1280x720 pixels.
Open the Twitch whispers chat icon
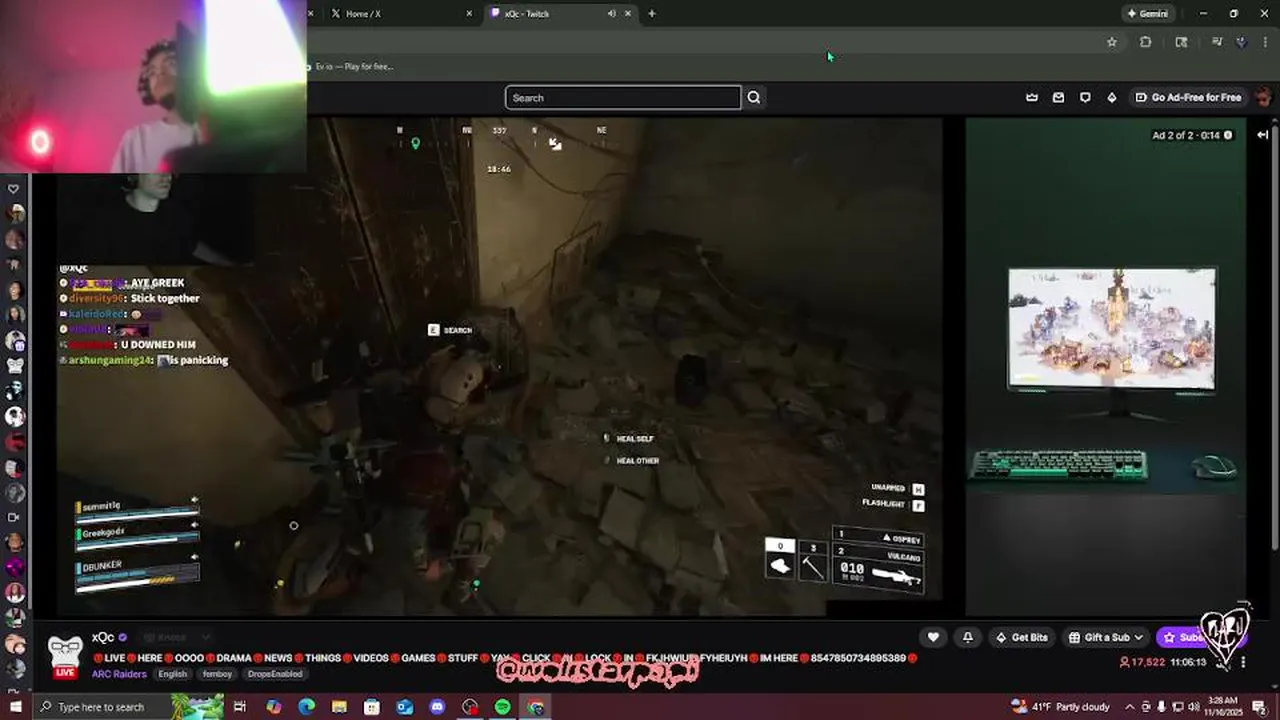click(x=1085, y=97)
